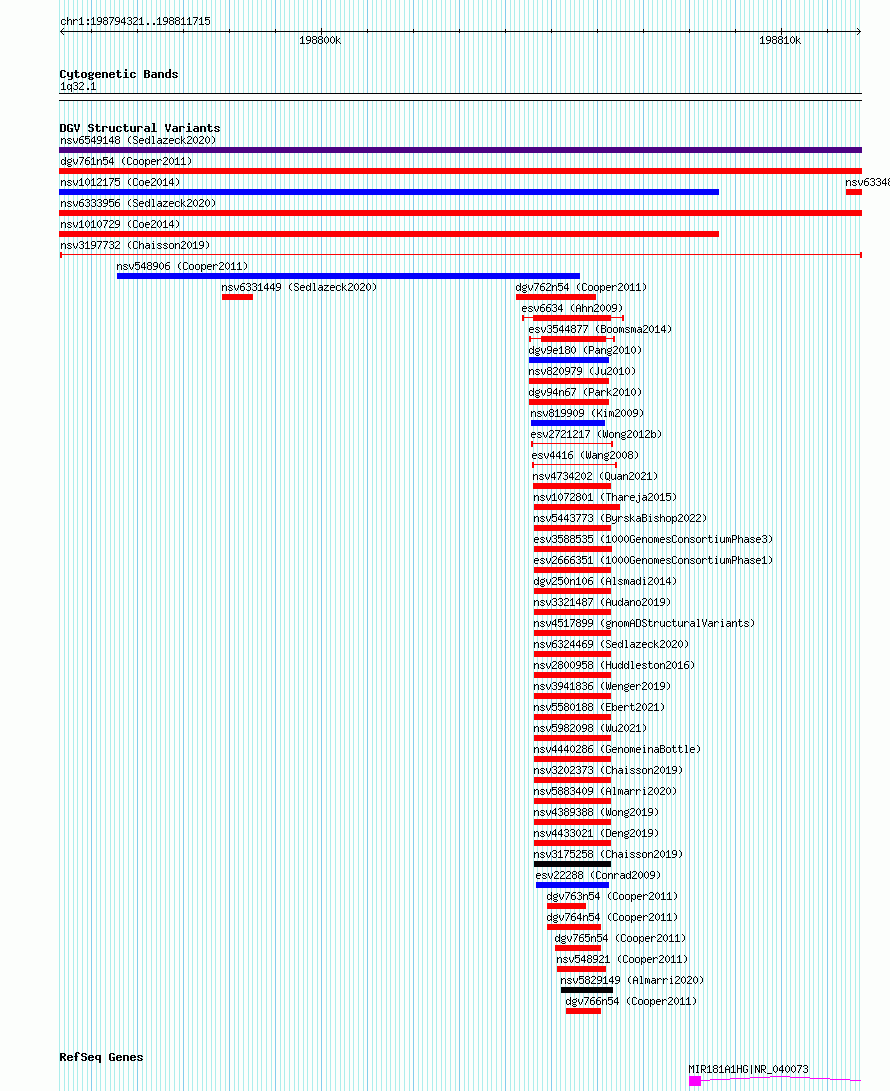The height and width of the screenshot is (1091, 890).
Task: Open the dgv762n54 (Cooper2011) variant label
Action: click(x=581, y=287)
